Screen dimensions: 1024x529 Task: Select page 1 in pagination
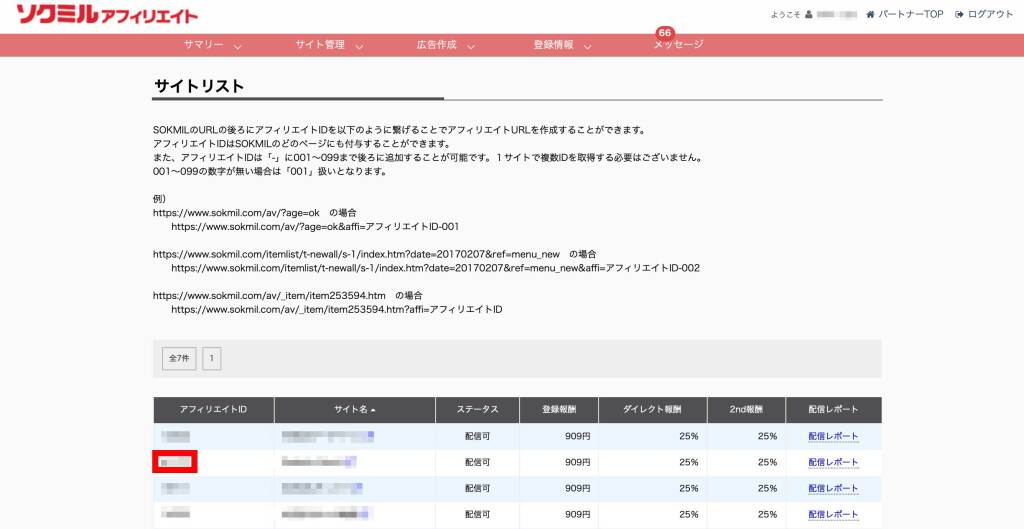[212, 359]
